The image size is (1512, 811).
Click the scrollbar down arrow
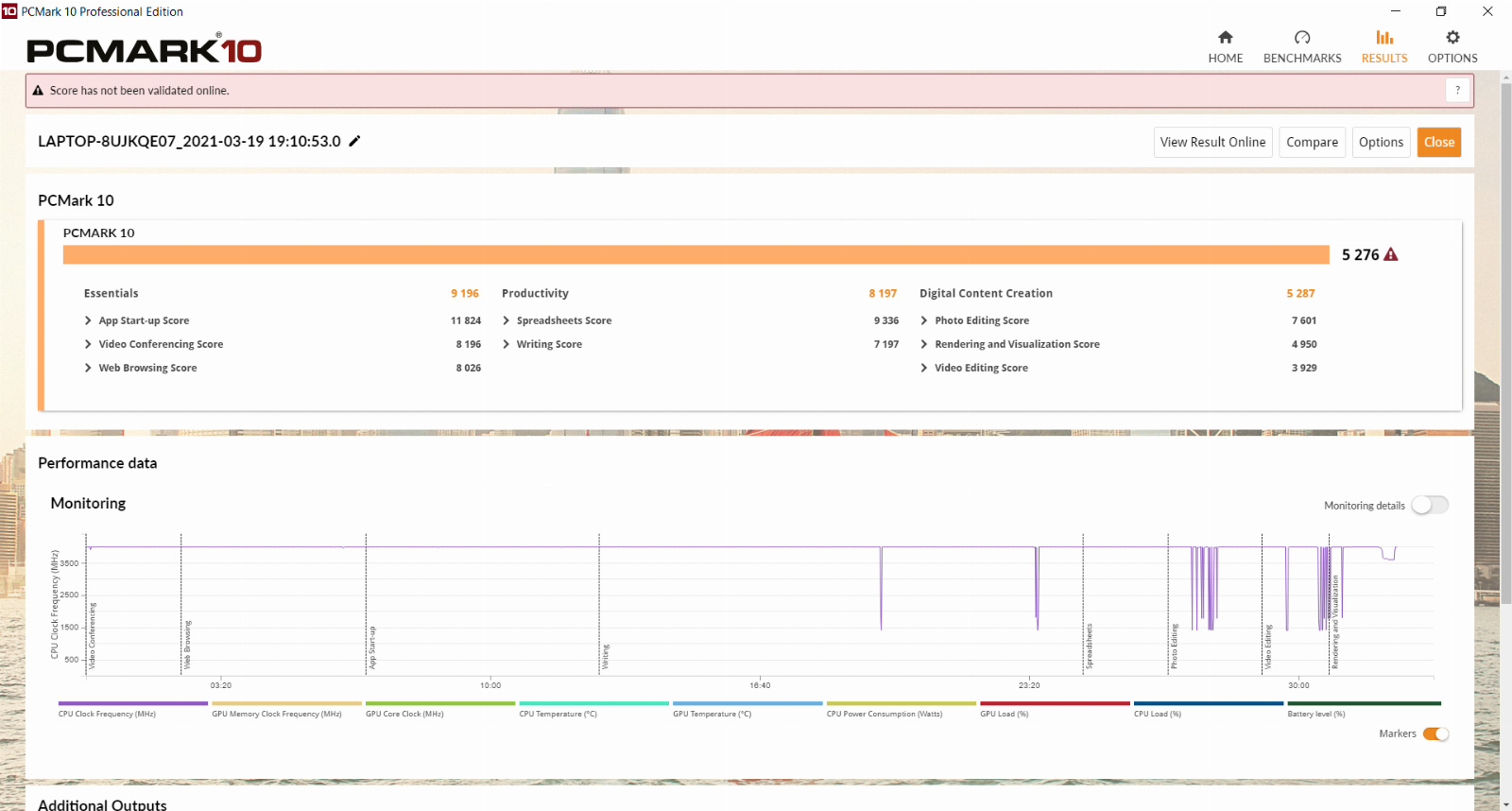[x=1505, y=804]
